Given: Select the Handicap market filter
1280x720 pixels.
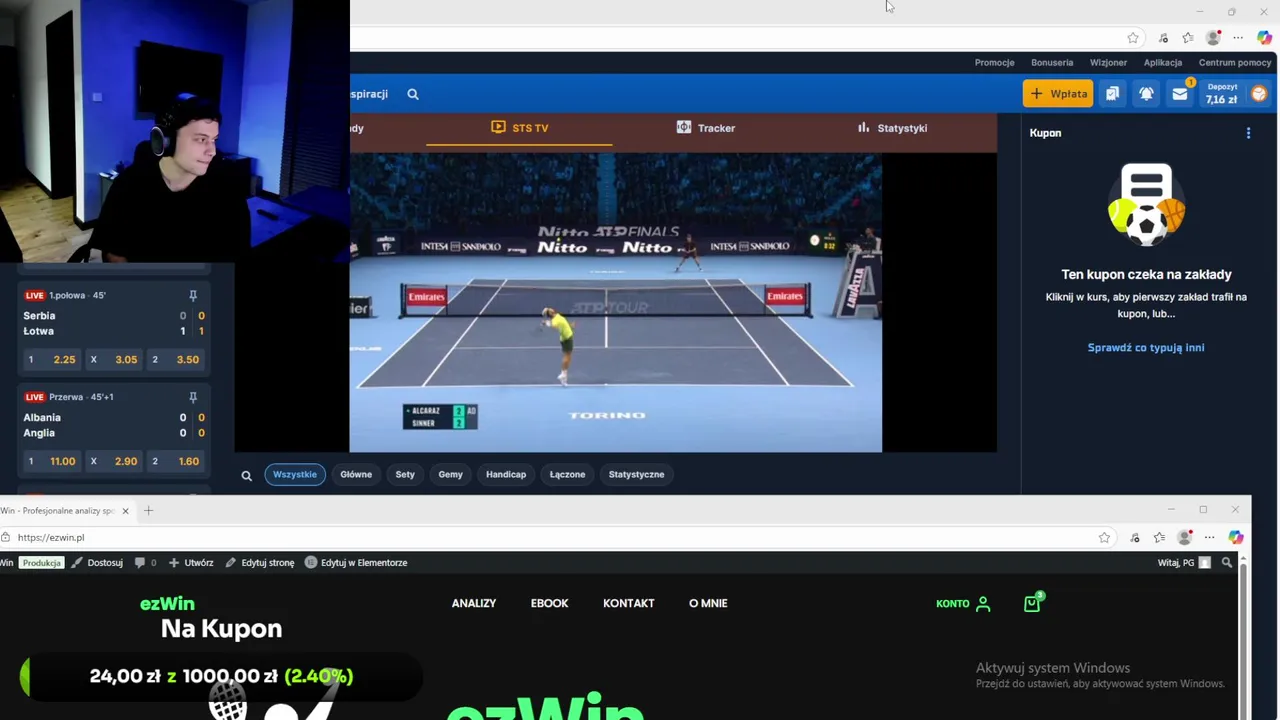Looking at the screenshot, I should (x=506, y=475).
